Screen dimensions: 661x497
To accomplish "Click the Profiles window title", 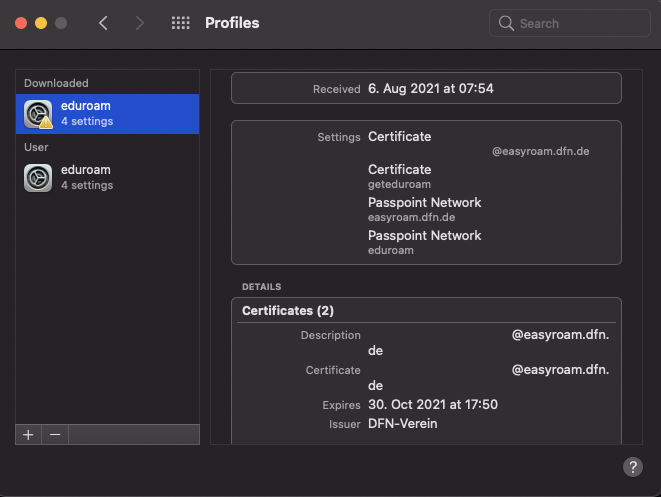I will [x=232, y=23].
